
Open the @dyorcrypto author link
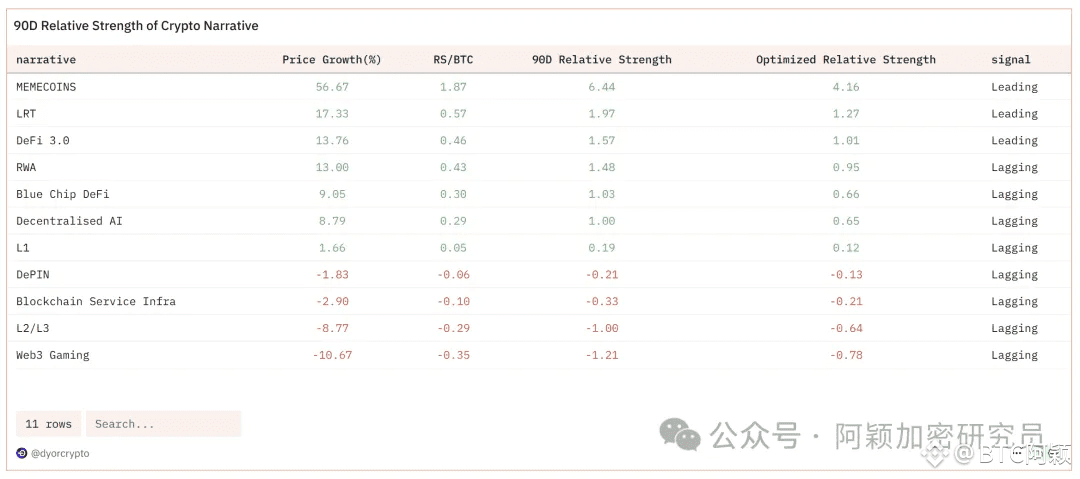(60, 453)
